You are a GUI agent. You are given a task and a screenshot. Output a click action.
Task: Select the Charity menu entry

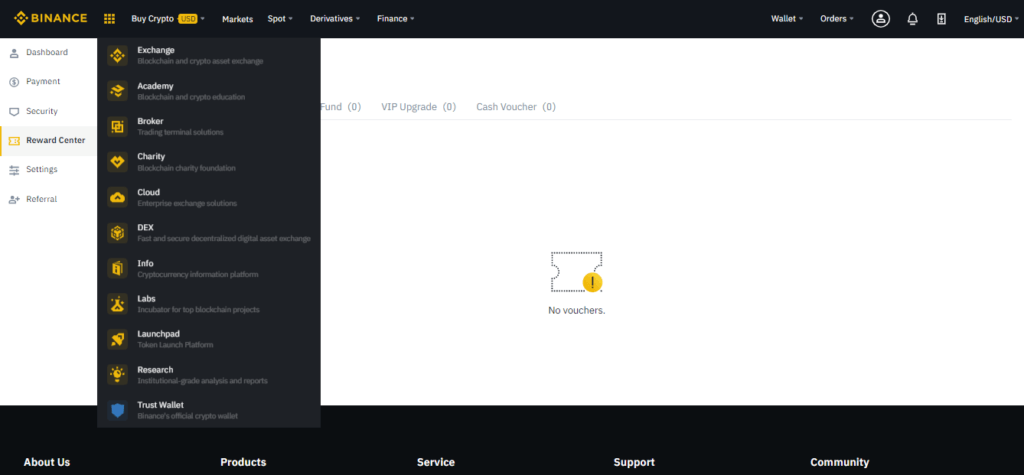(209, 161)
